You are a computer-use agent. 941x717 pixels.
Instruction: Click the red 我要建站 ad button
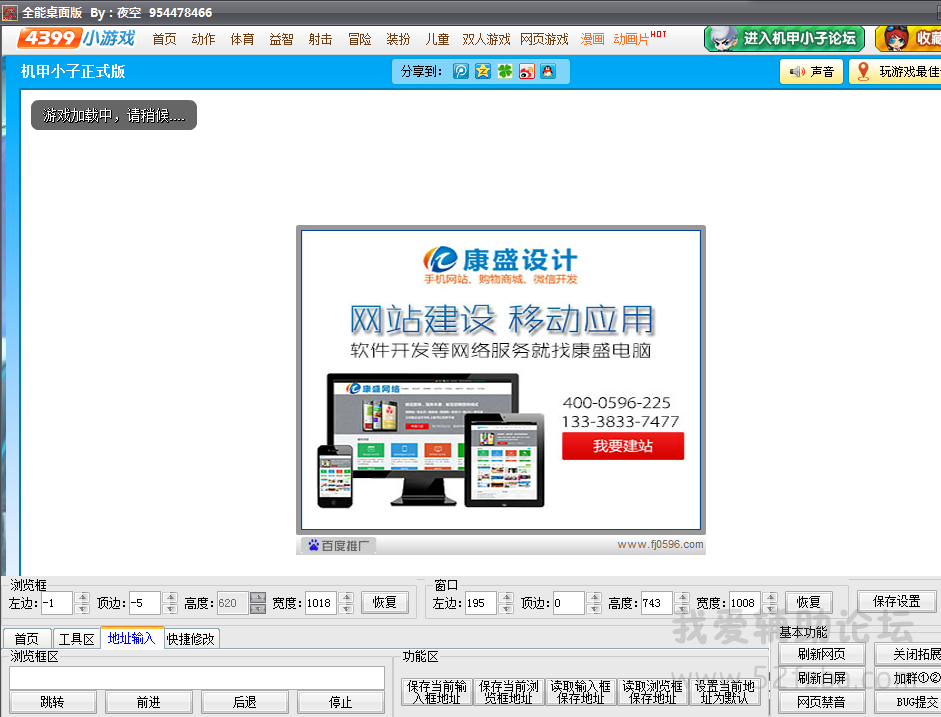click(x=623, y=446)
